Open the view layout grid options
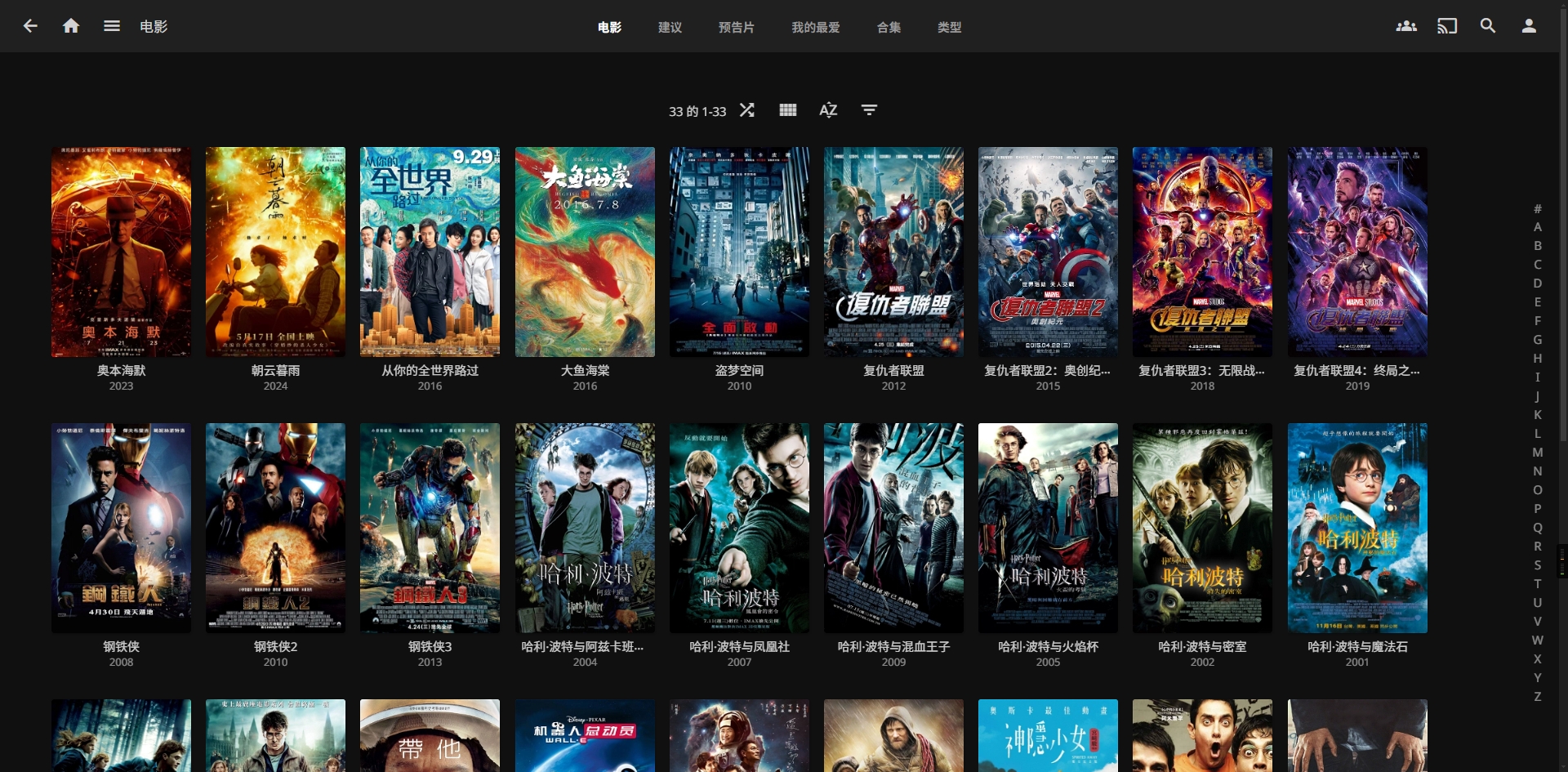Image resolution: width=1568 pixels, height=772 pixels. (x=787, y=110)
